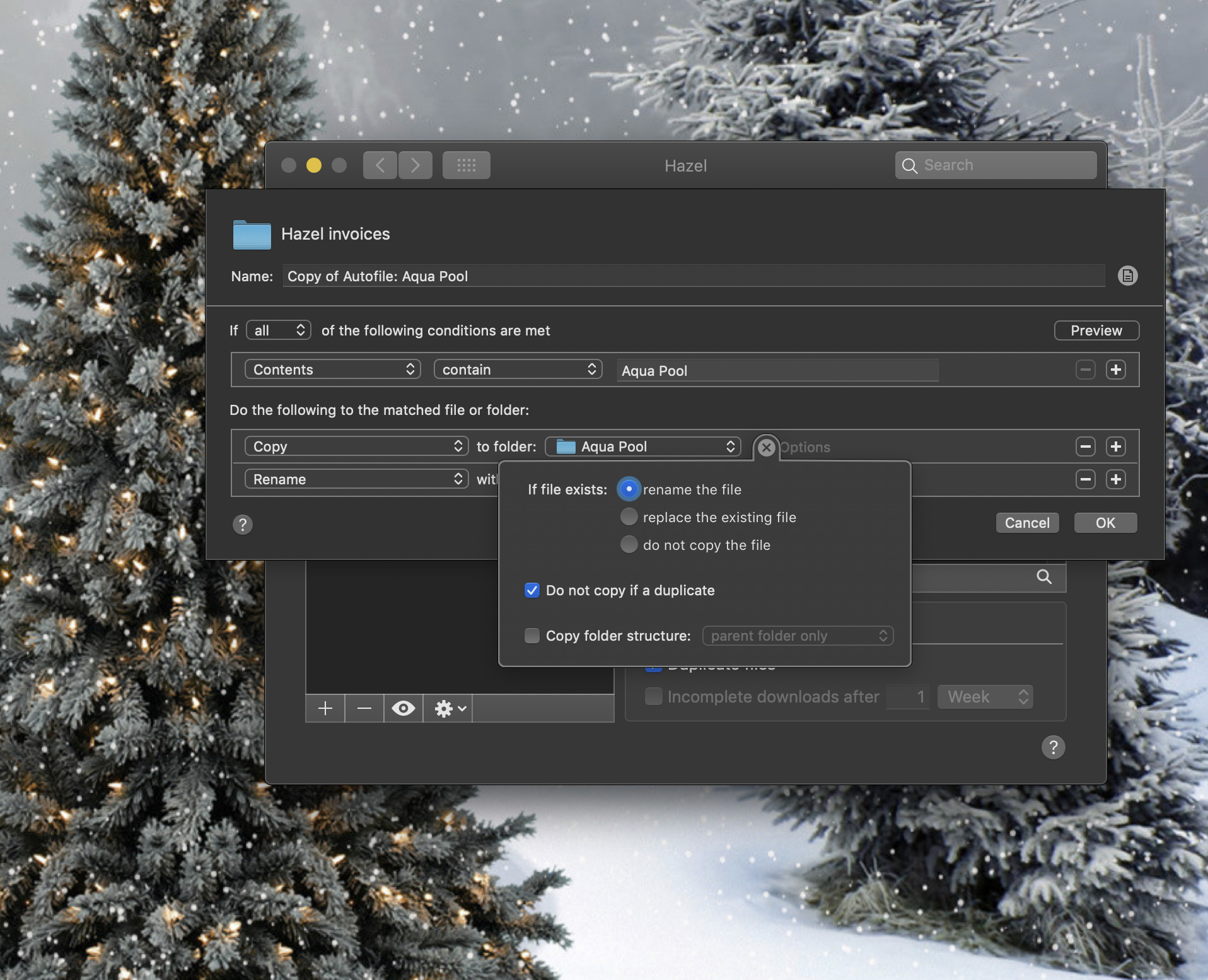Add a new condition with plus icon
This screenshot has height=980, width=1208.
1115,370
